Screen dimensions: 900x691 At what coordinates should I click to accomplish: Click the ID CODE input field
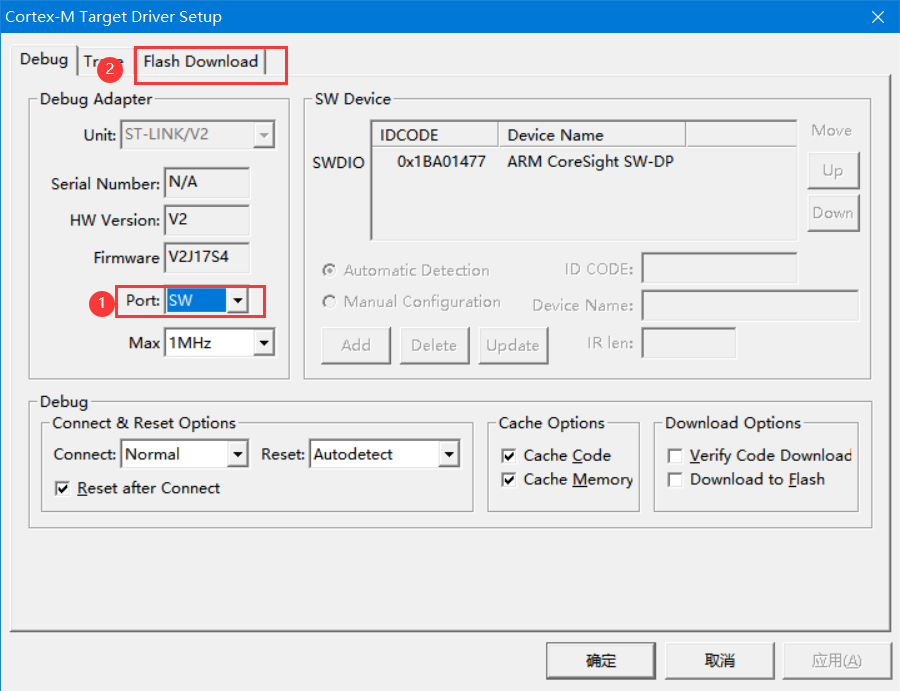pyautogui.click(x=719, y=268)
